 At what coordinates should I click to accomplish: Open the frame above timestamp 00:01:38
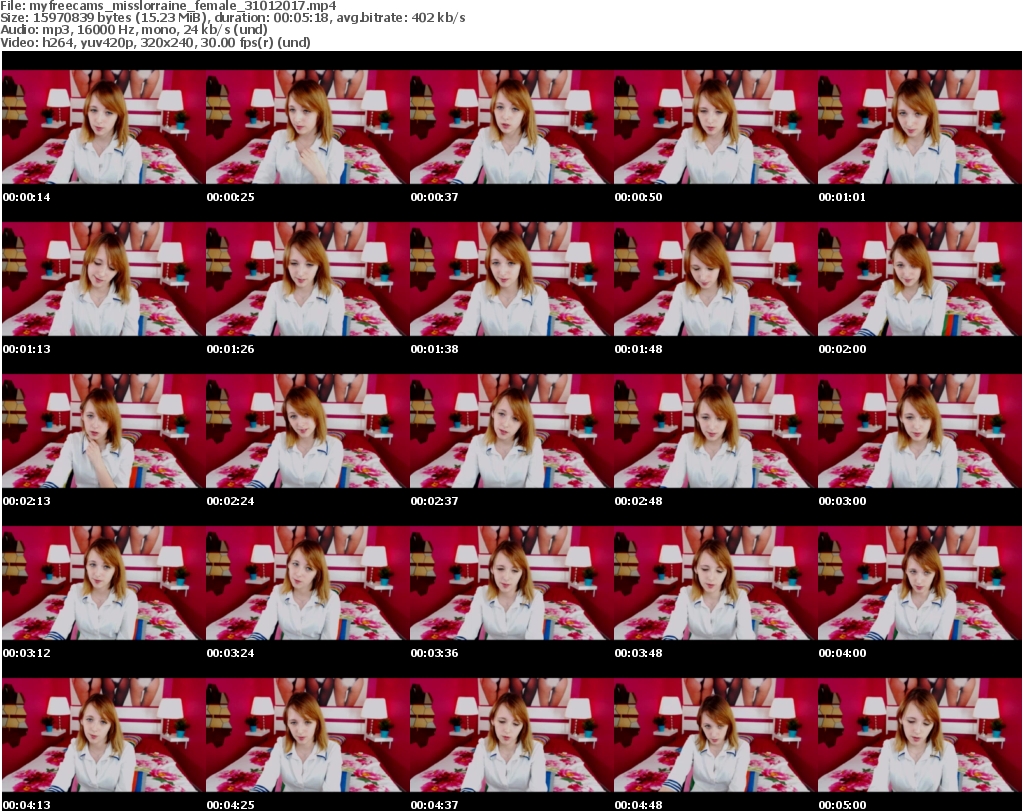[511, 279]
